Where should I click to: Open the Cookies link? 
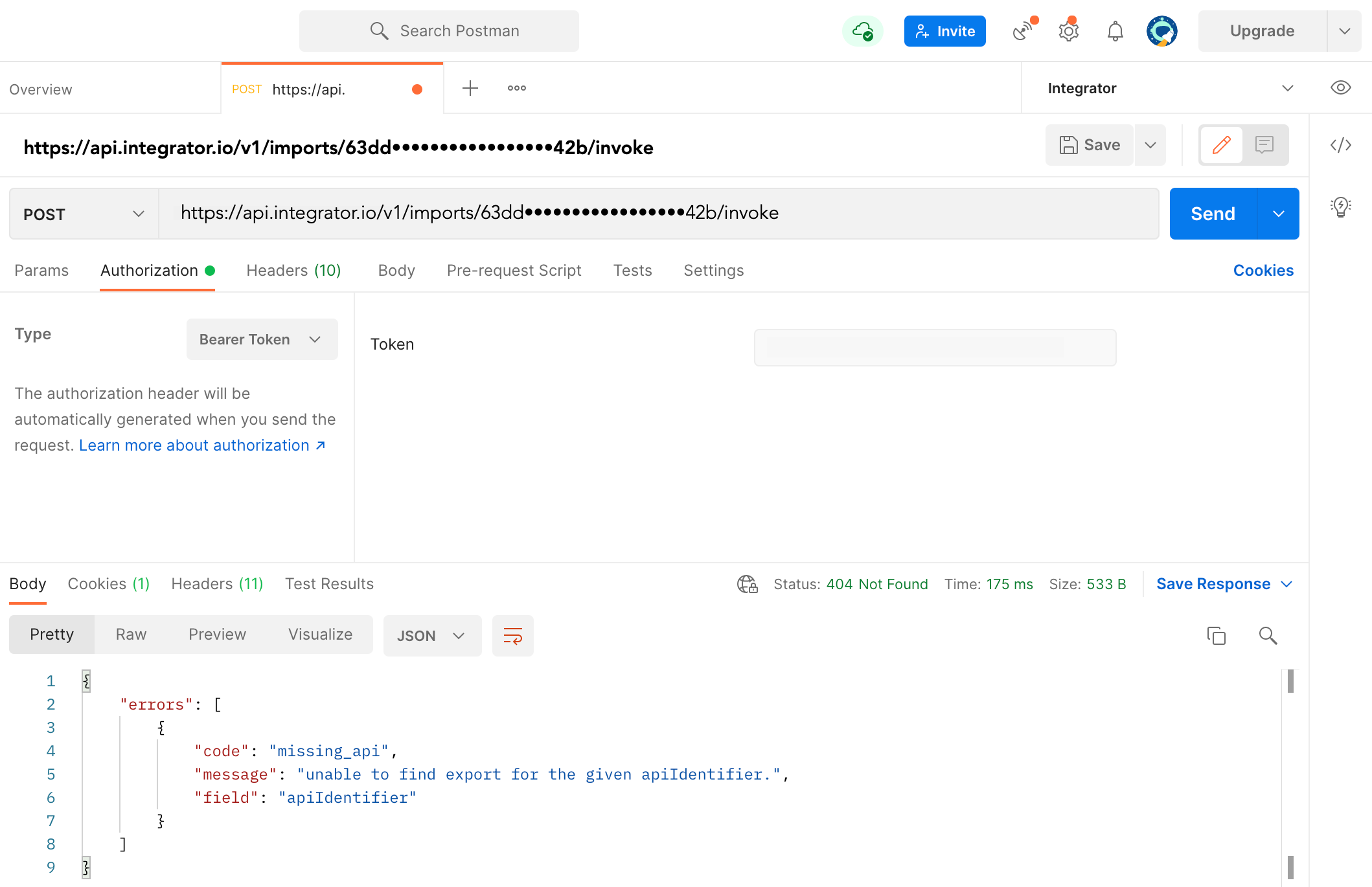point(1263,271)
